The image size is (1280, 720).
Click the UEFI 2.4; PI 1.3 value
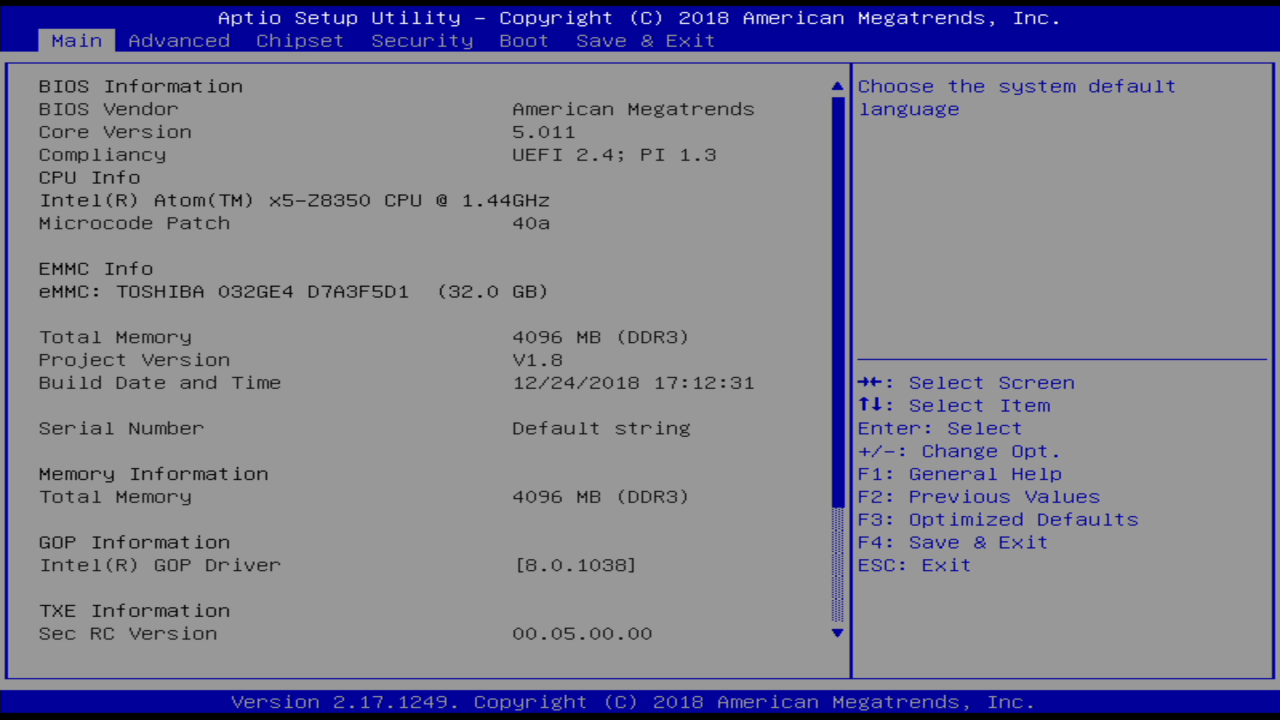coord(614,155)
